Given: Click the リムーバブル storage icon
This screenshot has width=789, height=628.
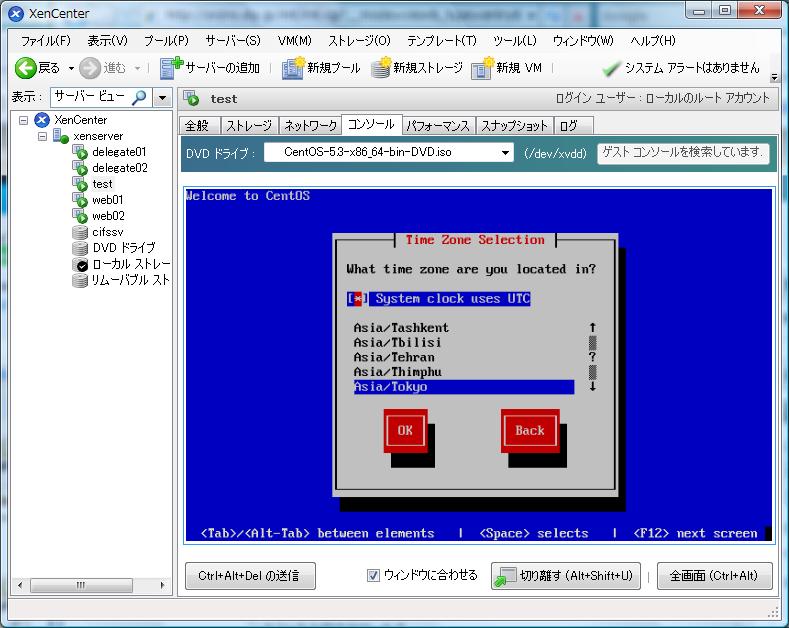Looking at the screenshot, I should (x=80, y=280).
